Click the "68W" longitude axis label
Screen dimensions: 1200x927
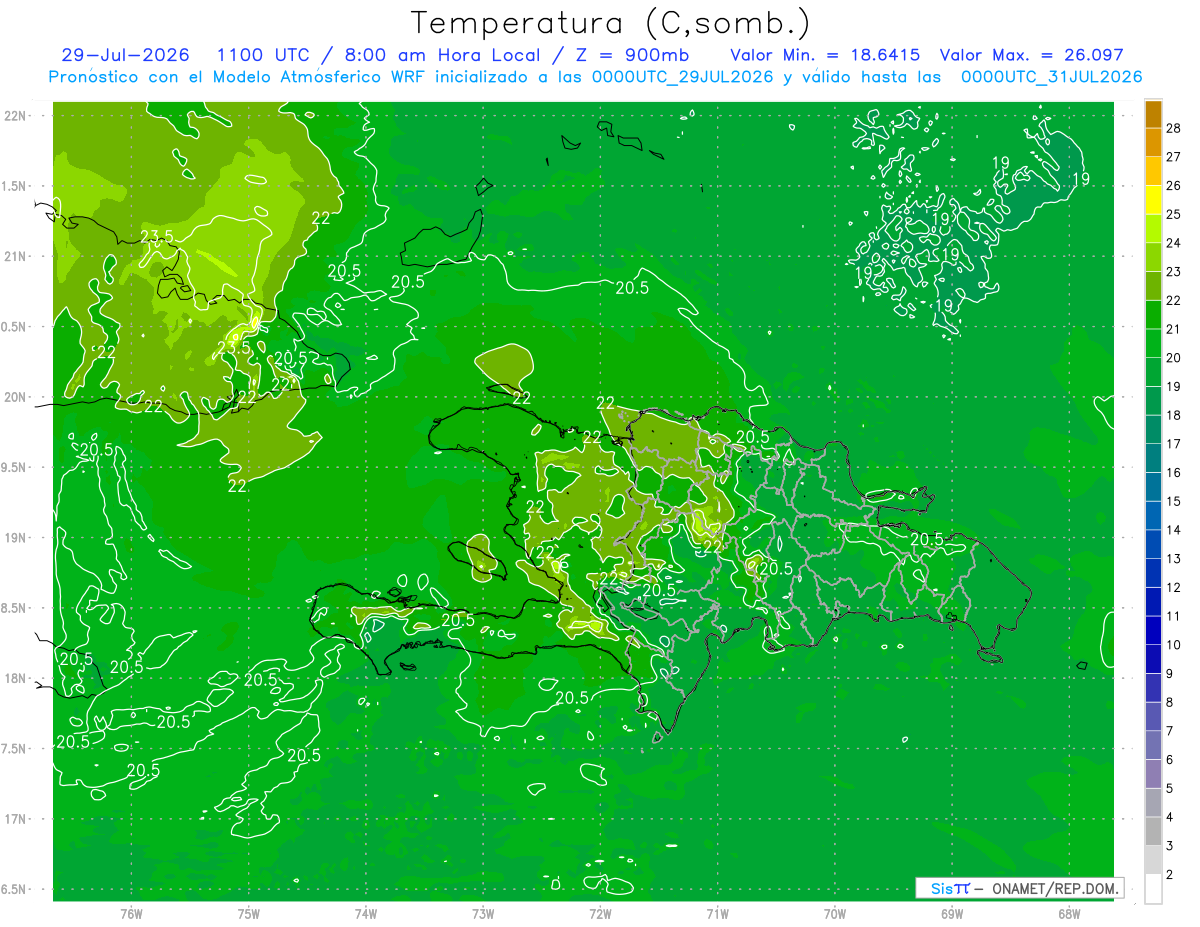(1069, 915)
